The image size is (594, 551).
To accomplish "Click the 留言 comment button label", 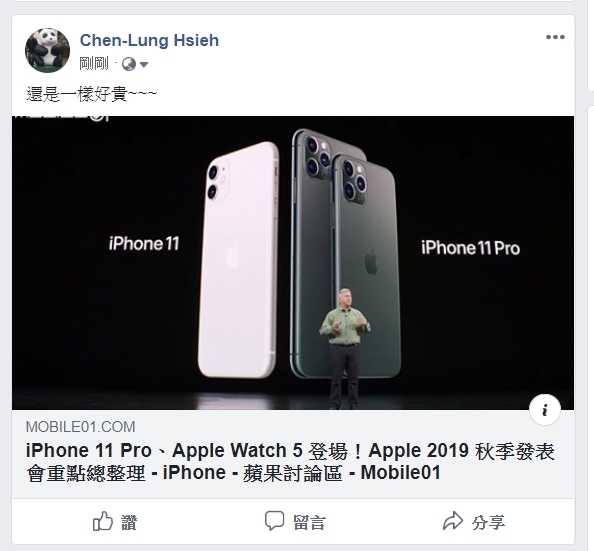I will [x=309, y=522].
